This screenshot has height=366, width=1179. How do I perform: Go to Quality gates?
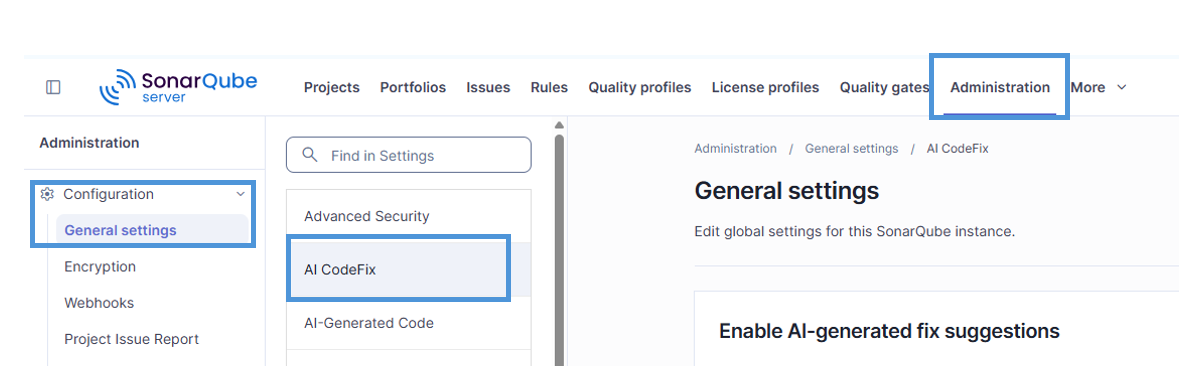click(884, 87)
